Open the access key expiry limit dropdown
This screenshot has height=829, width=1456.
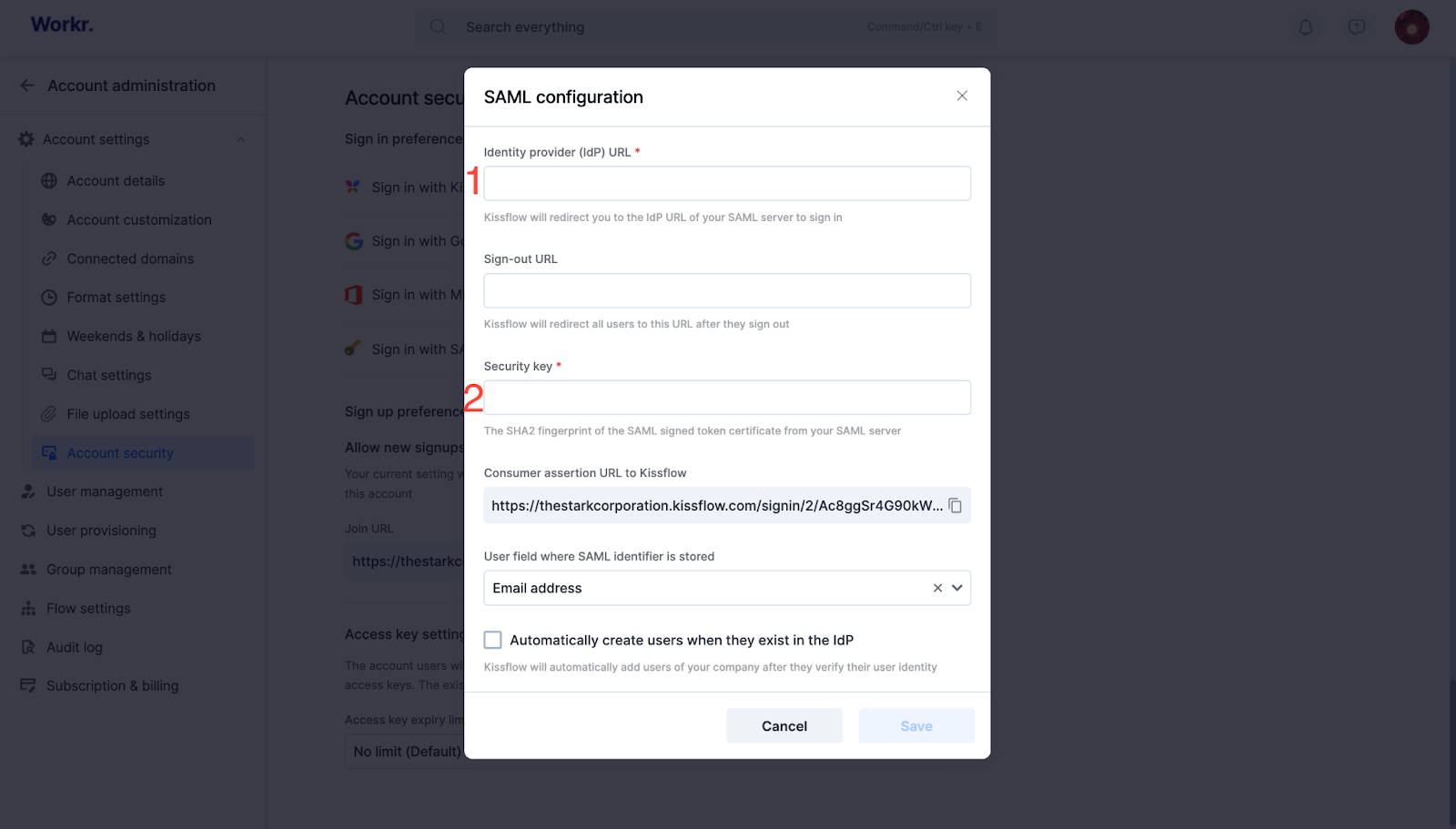pyautogui.click(x=405, y=752)
